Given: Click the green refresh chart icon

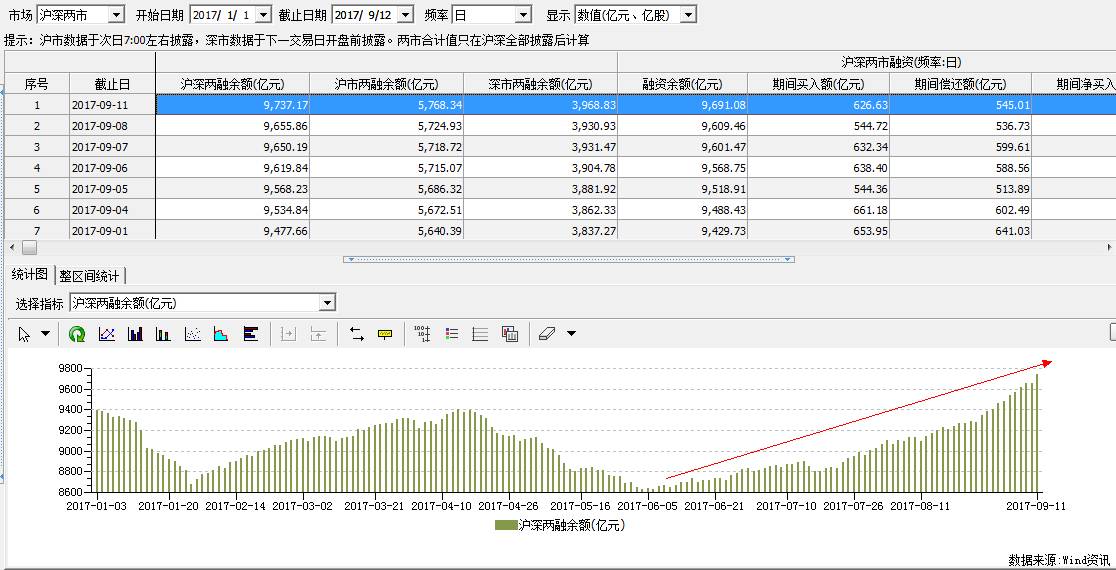Looking at the screenshot, I should click(77, 334).
